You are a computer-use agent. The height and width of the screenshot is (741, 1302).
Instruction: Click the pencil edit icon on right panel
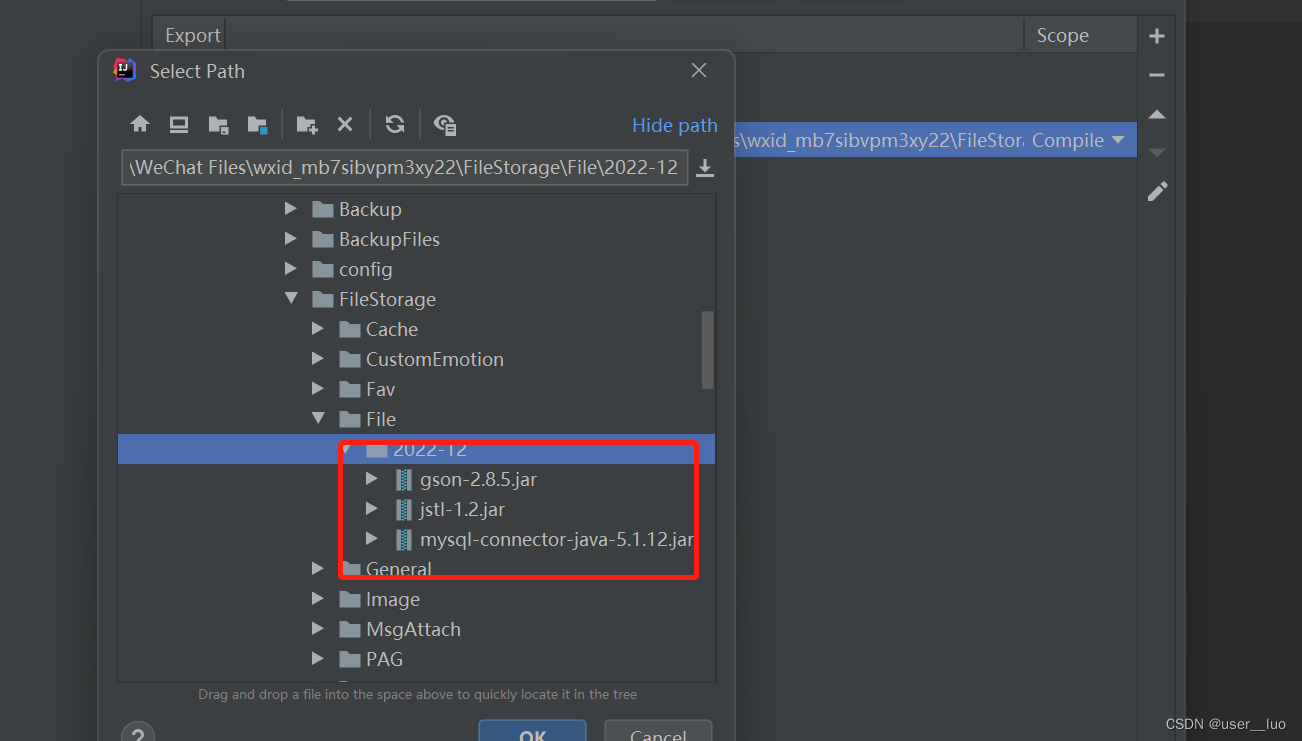pos(1156,190)
